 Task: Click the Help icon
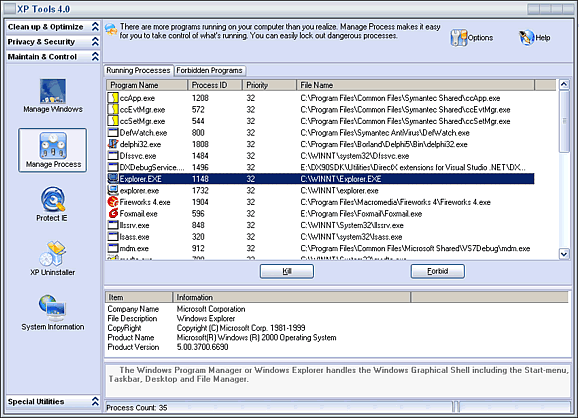coord(527,38)
